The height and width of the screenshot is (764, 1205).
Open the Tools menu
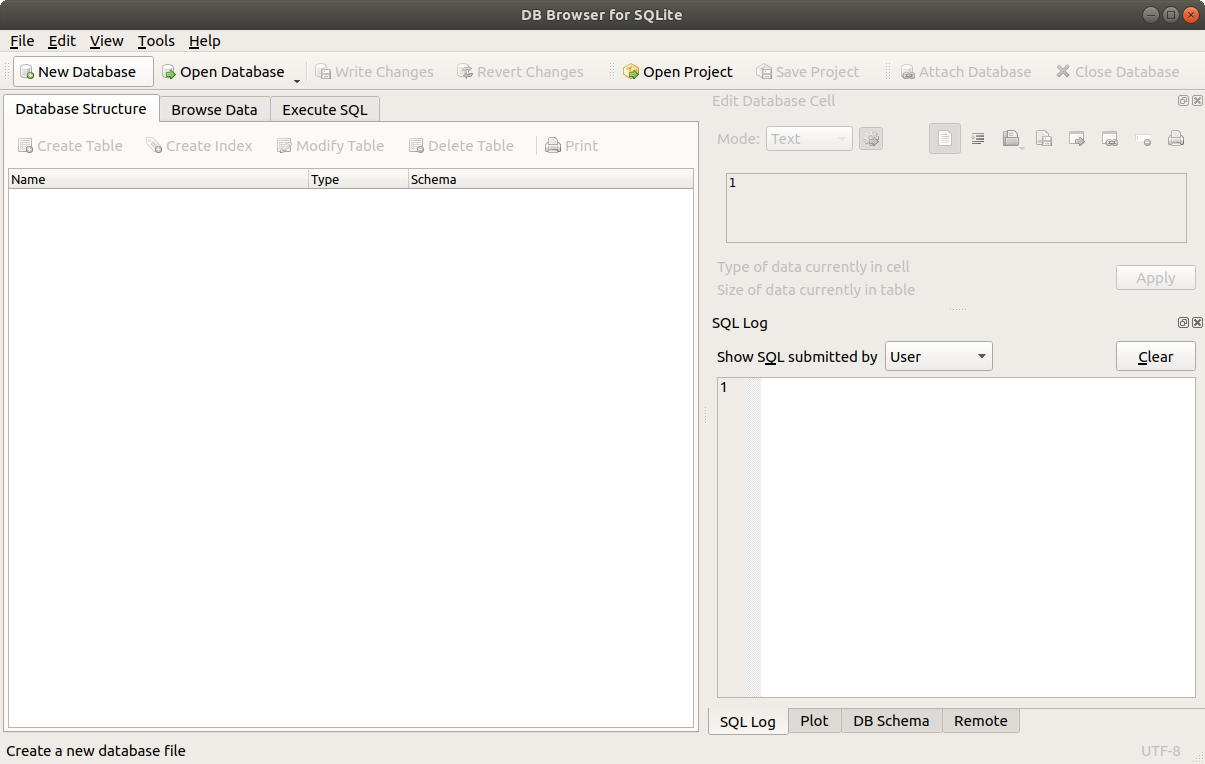coord(155,41)
